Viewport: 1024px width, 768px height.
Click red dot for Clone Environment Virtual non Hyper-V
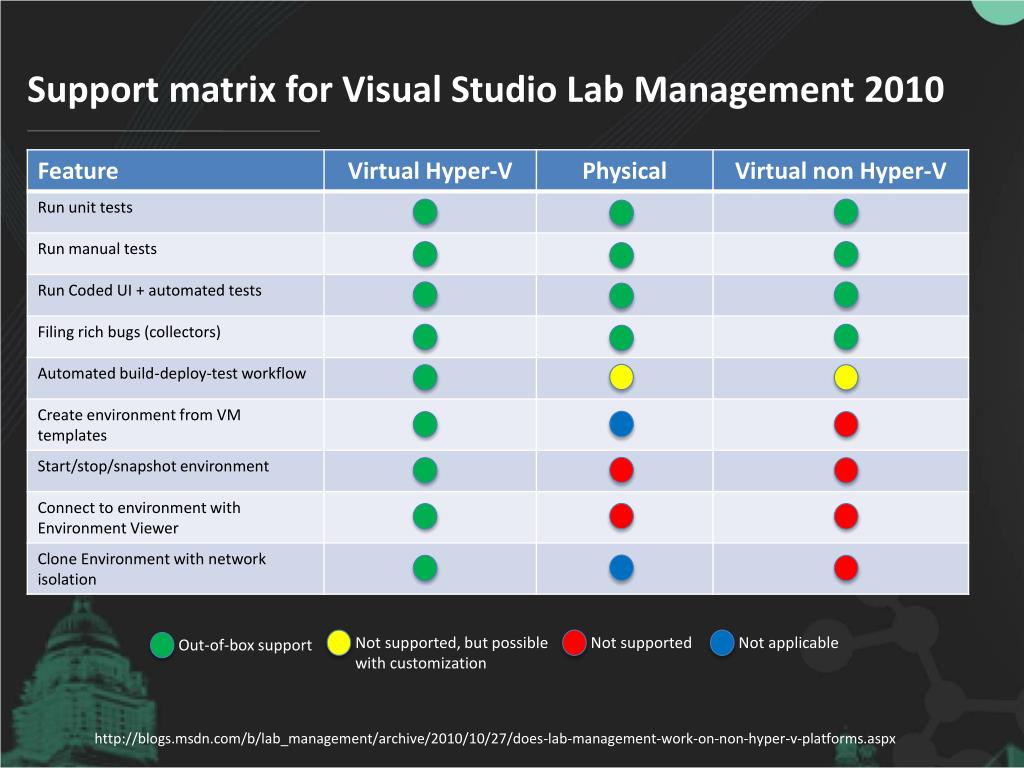click(x=846, y=568)
